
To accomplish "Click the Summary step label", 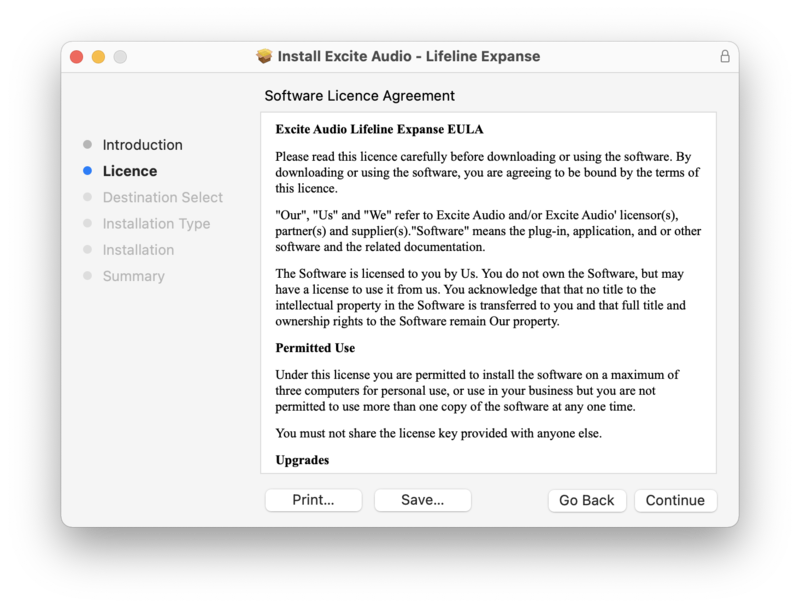I will [133, 276].
